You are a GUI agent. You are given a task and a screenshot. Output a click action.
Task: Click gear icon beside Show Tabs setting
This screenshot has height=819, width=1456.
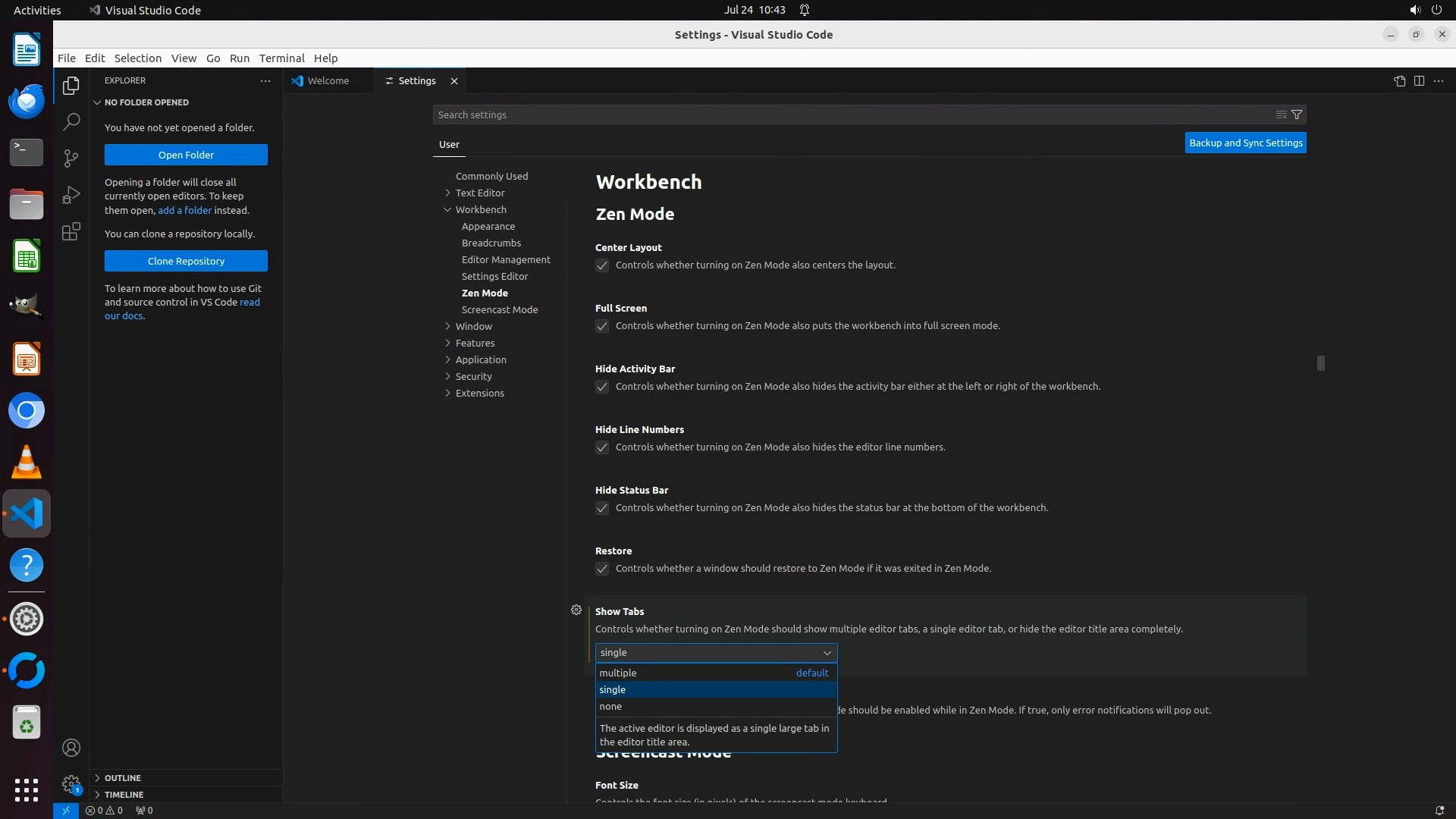[576, 610]
